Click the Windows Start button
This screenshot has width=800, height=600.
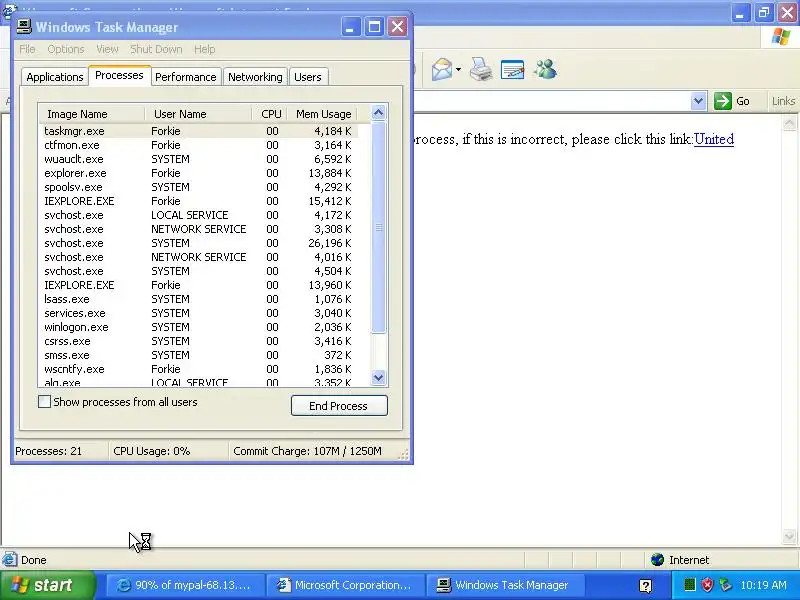pos(48,585)
